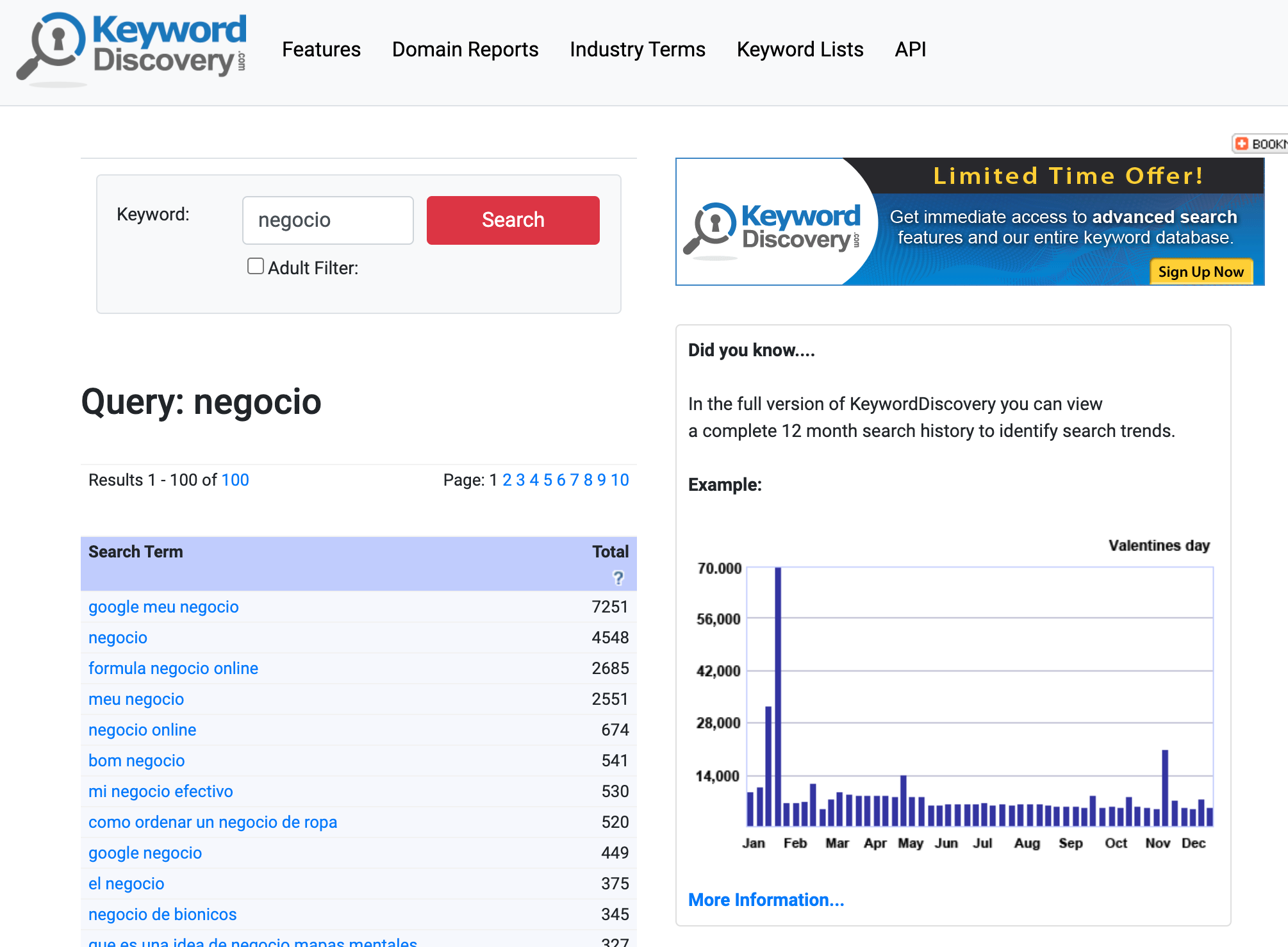Open the More Information link

pos(766,900)
